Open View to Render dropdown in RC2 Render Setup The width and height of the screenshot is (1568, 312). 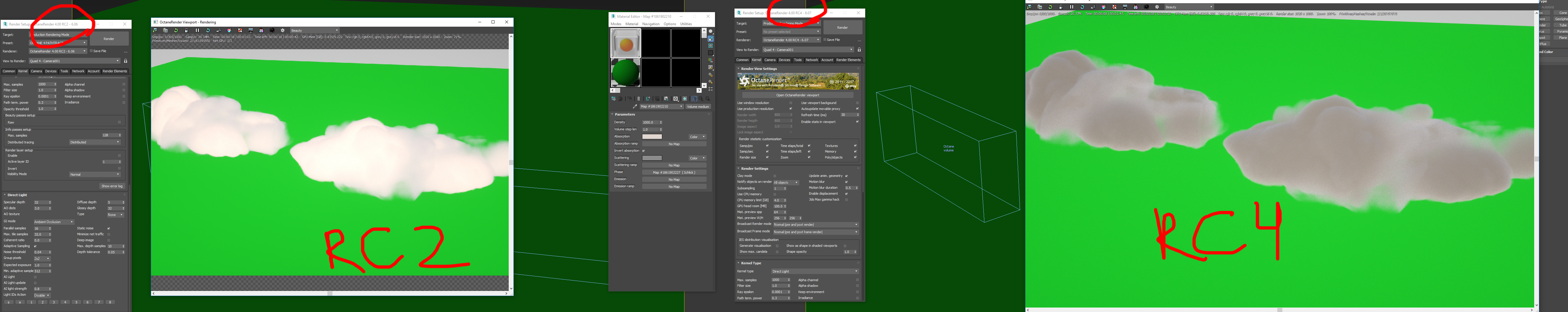[74, 61]
